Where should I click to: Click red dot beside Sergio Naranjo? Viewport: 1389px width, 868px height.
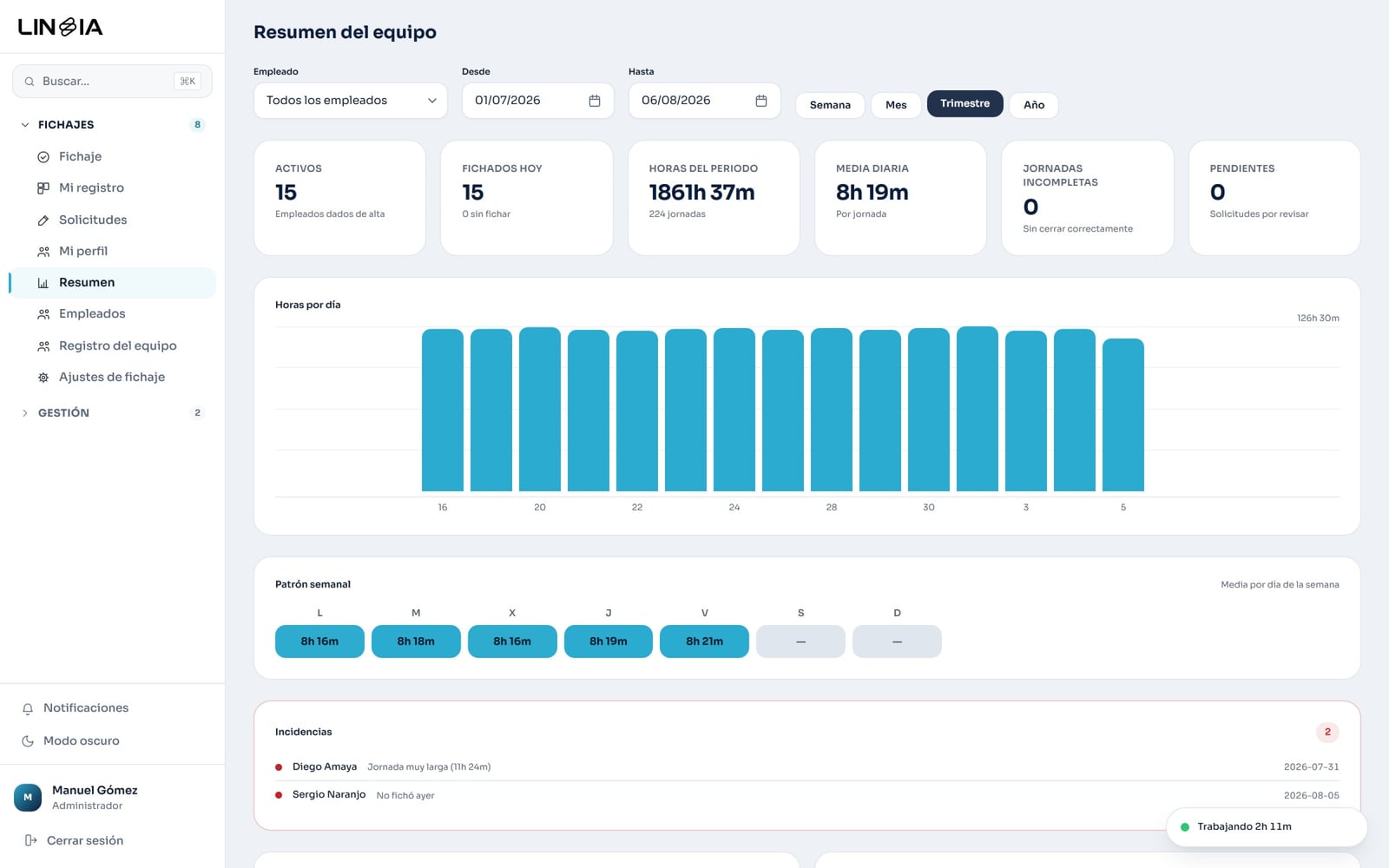[x=279, y=795]
